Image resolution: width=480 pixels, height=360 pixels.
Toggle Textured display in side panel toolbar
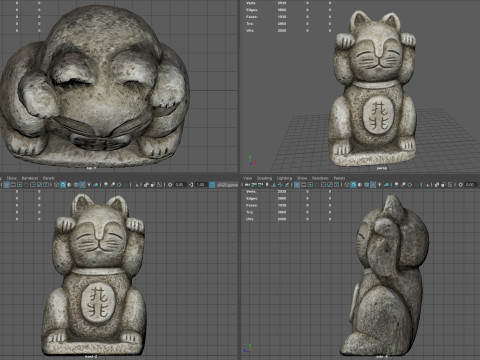[373, 184]
